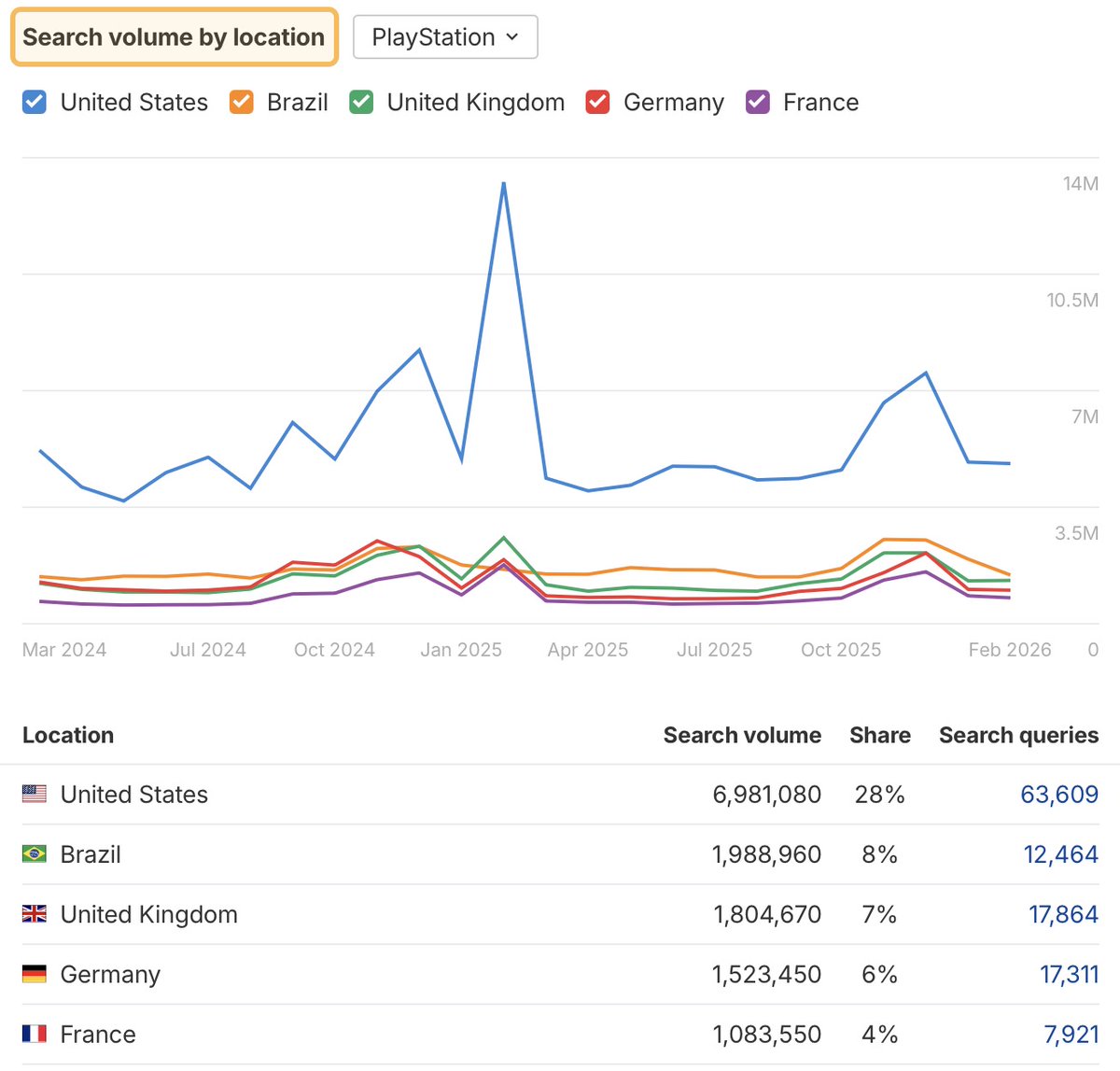Image resolution: width=1120 pixels, height=1071 pixels.
Task: Open the 12,464 Brazil search queries
Action: [x=1061, y=853]
